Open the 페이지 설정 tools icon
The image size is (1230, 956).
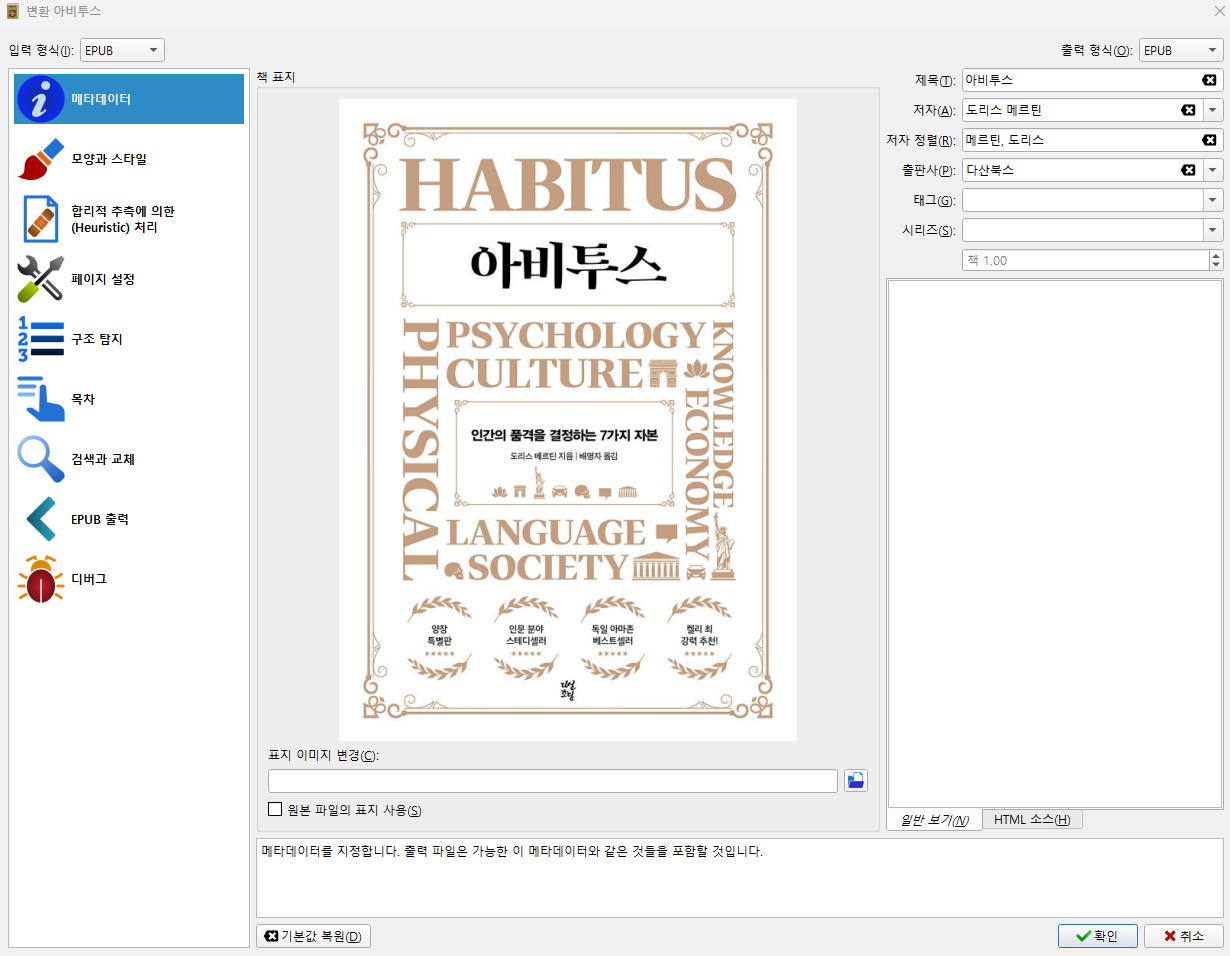pyautogui.click(x=42, y=279)
